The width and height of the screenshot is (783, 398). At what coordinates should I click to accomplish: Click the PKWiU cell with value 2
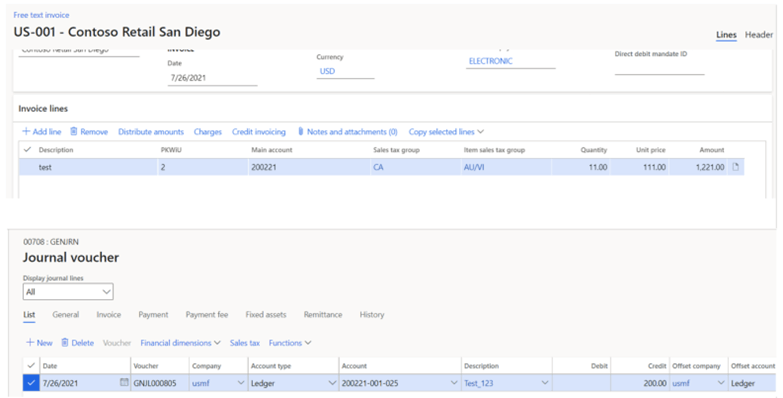[203, 167]
